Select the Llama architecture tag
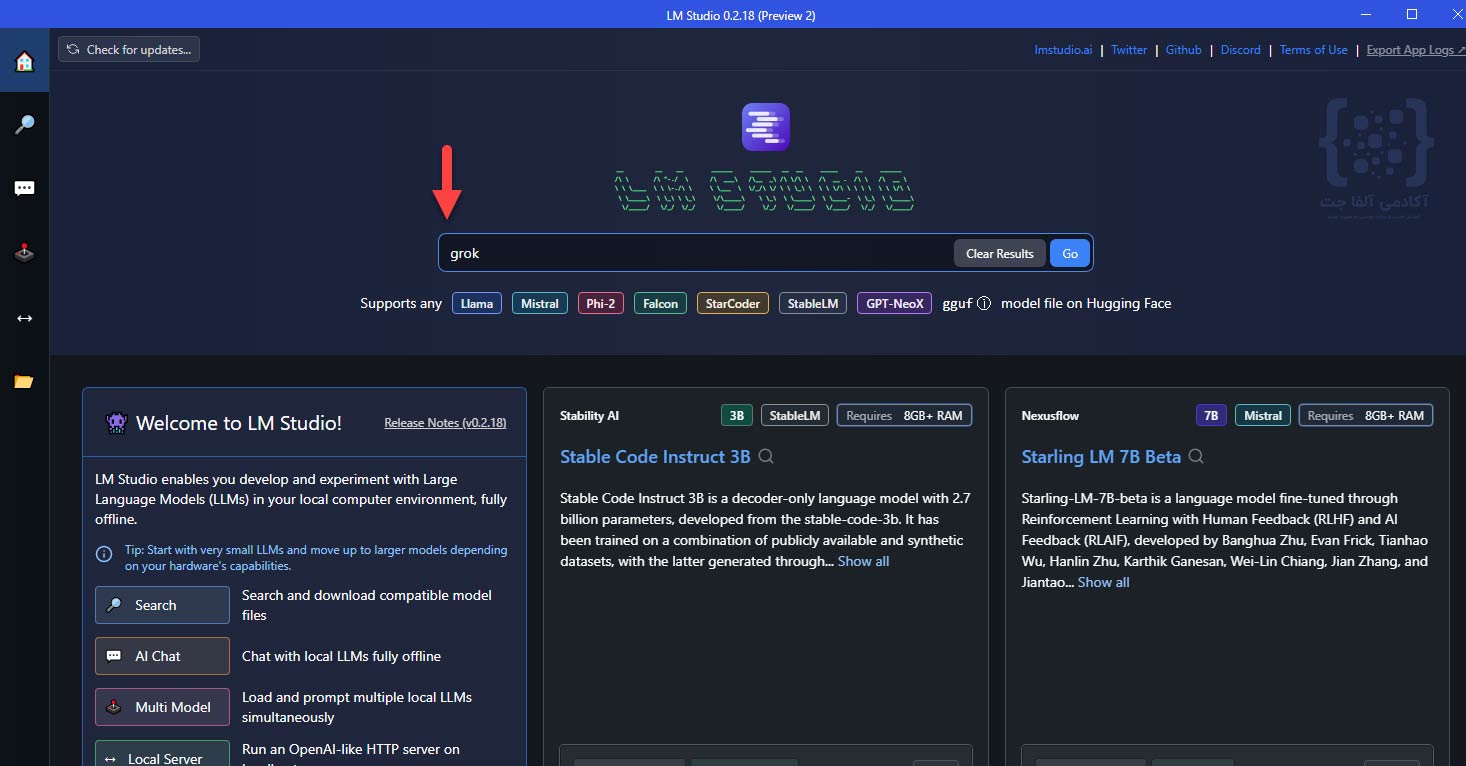1466x766 pixels. click(477, 303)
